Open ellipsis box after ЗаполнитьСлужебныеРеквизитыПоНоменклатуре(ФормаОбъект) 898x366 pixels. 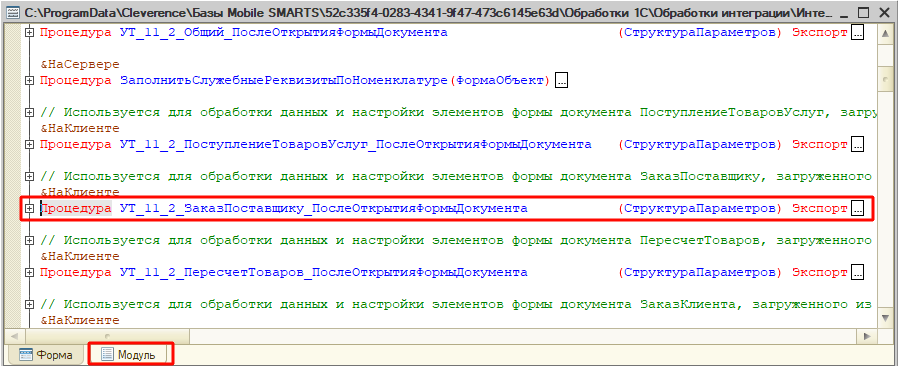[561, 81]
